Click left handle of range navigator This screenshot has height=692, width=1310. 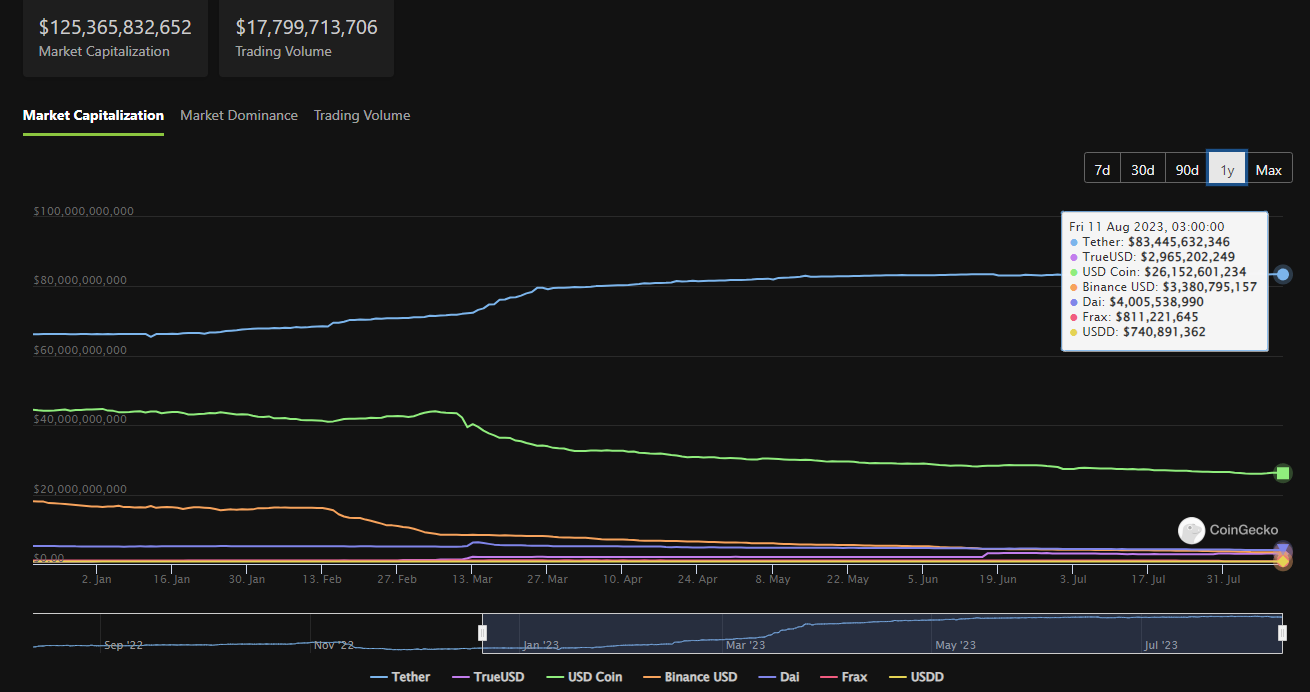pyautogui.click(x=482, y=633)
